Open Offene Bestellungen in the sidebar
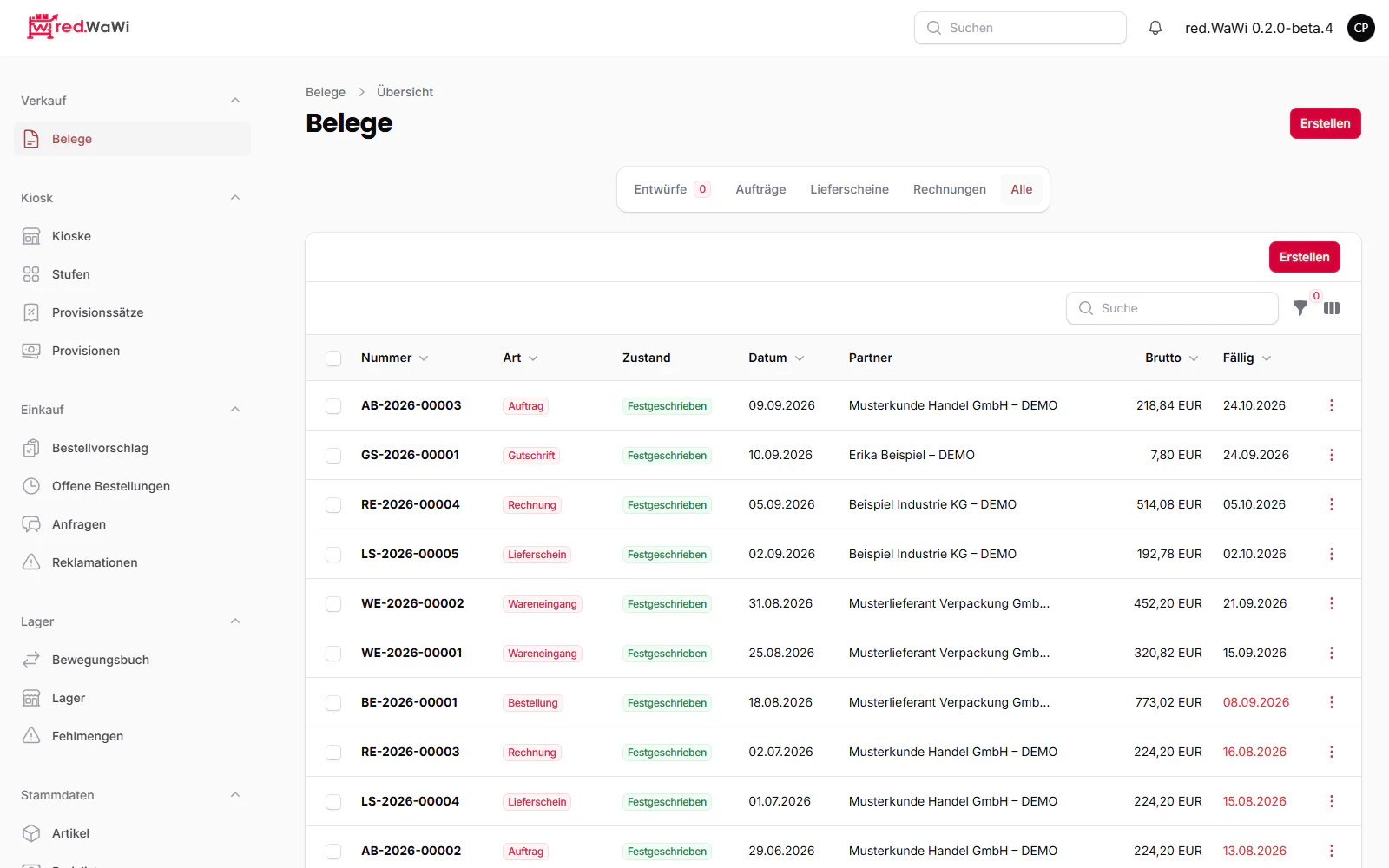The image size is (1389, 868). pyautogui.click(x=132, y=486)
